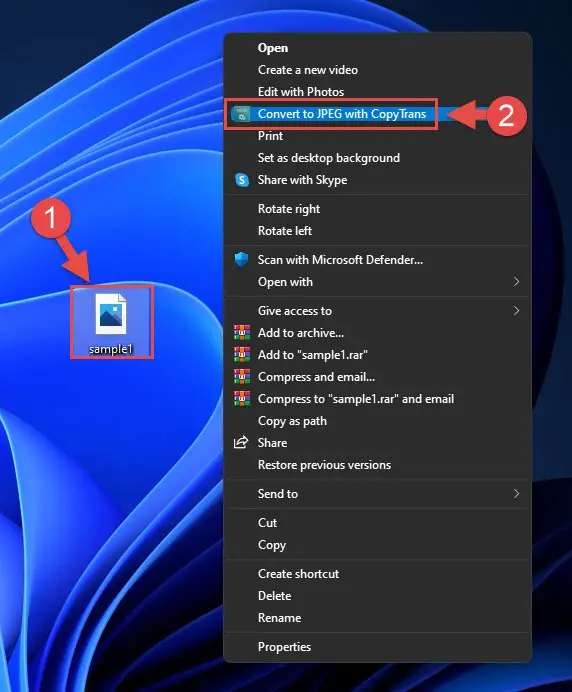Select Compress and email... entry
Screen dimensions: 572x692
coord(377,377)
